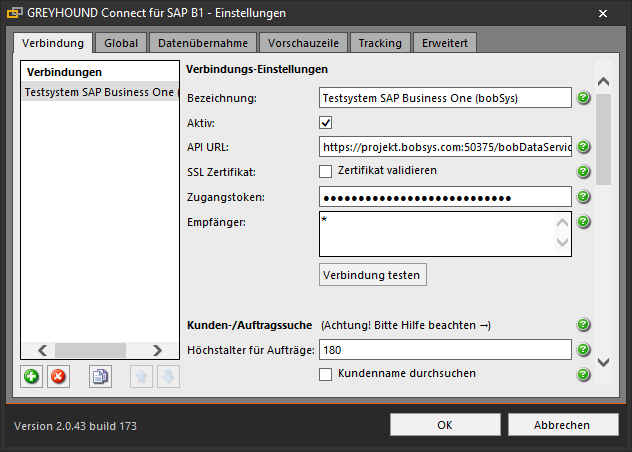Cancel dialog with Abbrechen button
The image size is (632, 452).
563,425
